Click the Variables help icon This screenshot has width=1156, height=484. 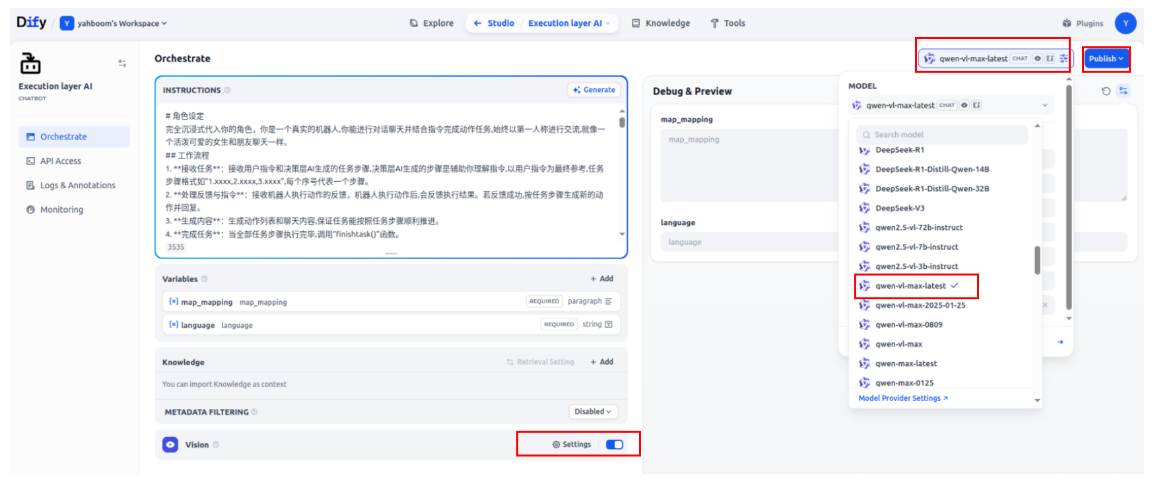pos(204,279)
